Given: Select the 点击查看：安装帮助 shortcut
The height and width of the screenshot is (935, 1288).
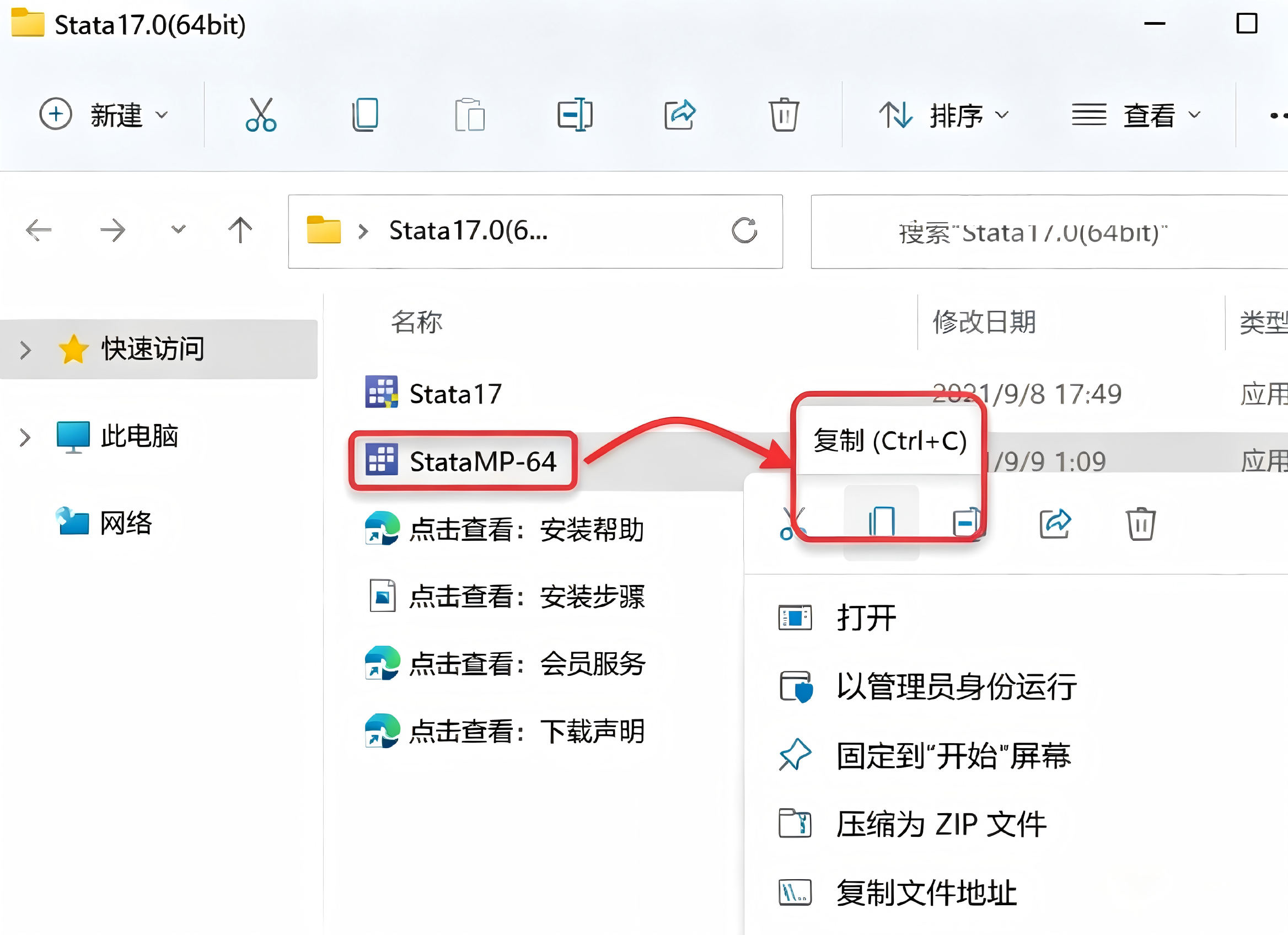Looking at the screenshot, I should 505,529.
